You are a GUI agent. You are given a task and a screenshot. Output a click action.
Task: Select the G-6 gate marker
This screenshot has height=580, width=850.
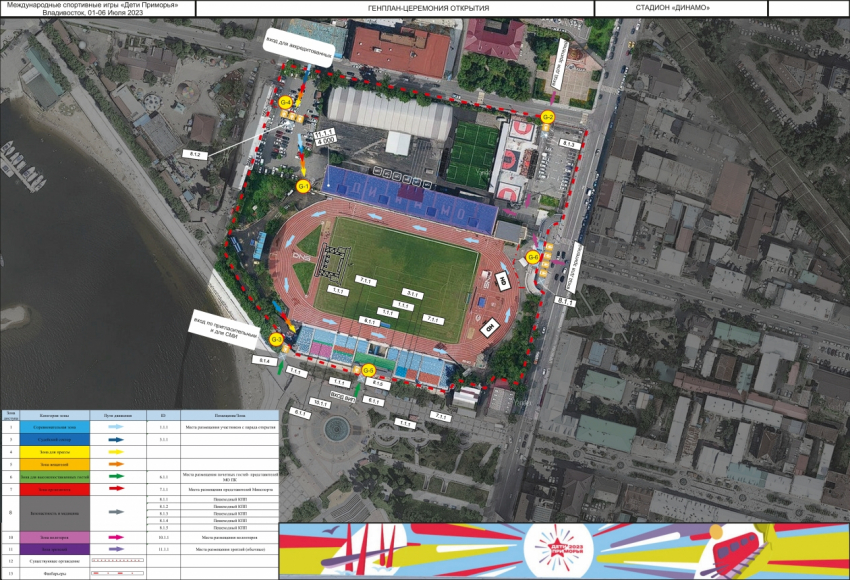pyautogui.click(x=533, y=257)
